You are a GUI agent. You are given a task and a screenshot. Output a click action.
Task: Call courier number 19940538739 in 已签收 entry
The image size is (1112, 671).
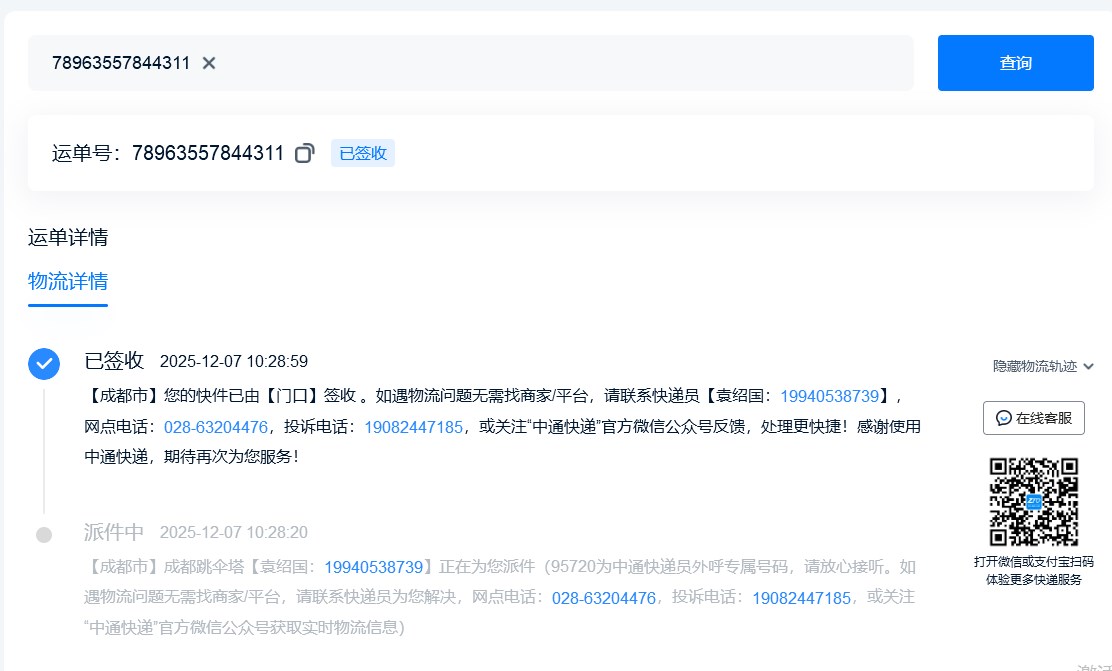click(829, 396)
